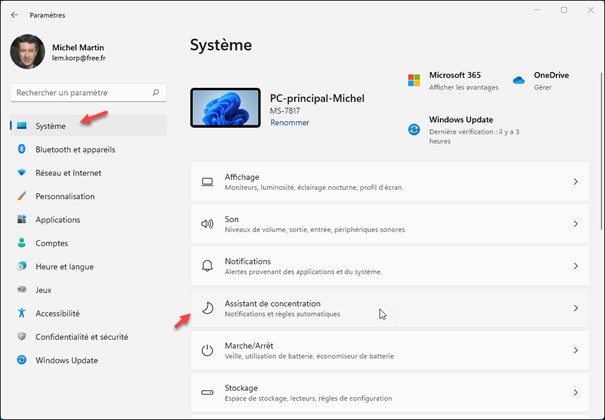Expand Marche/Arrêt chevron arrow

click(x=575, y=350)
